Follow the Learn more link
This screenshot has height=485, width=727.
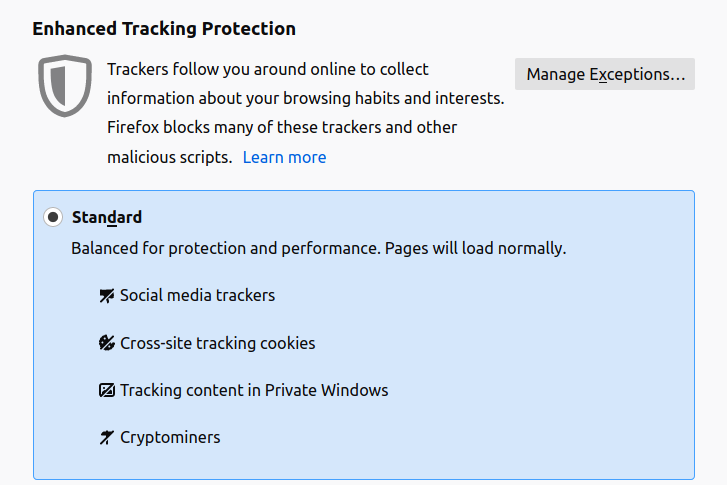point(284,158)
